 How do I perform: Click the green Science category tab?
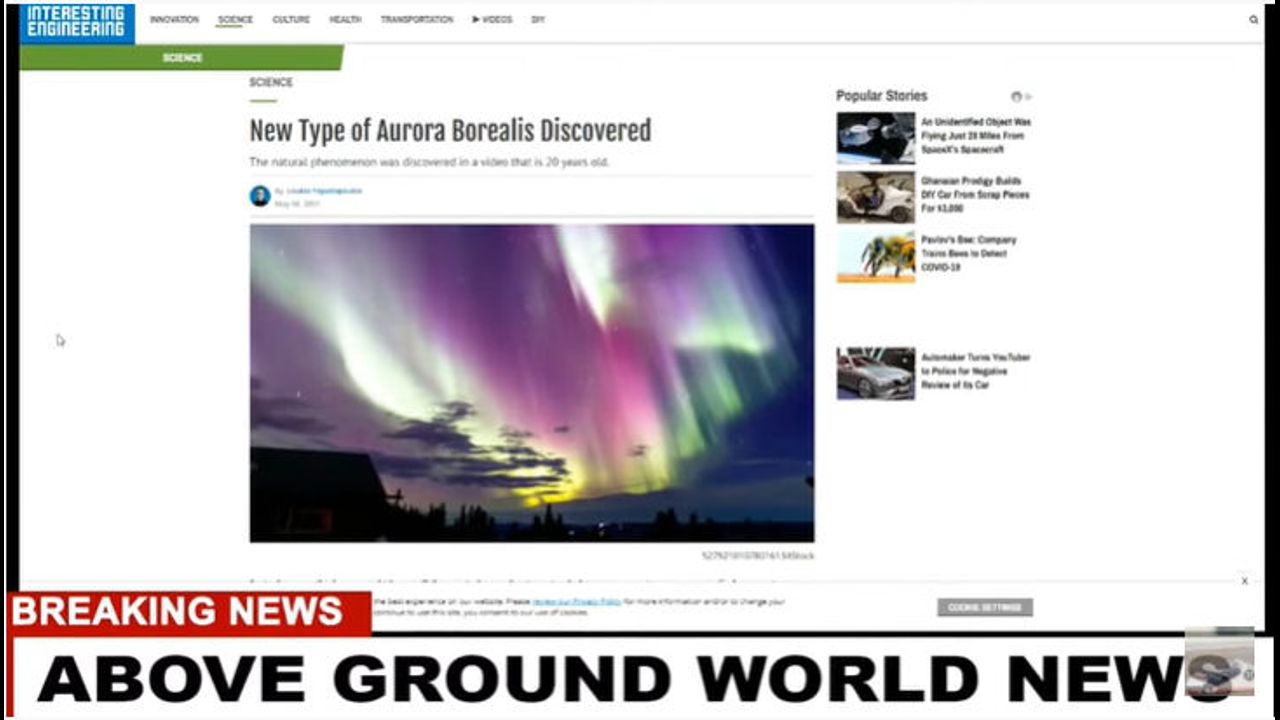tap(182, 58)
